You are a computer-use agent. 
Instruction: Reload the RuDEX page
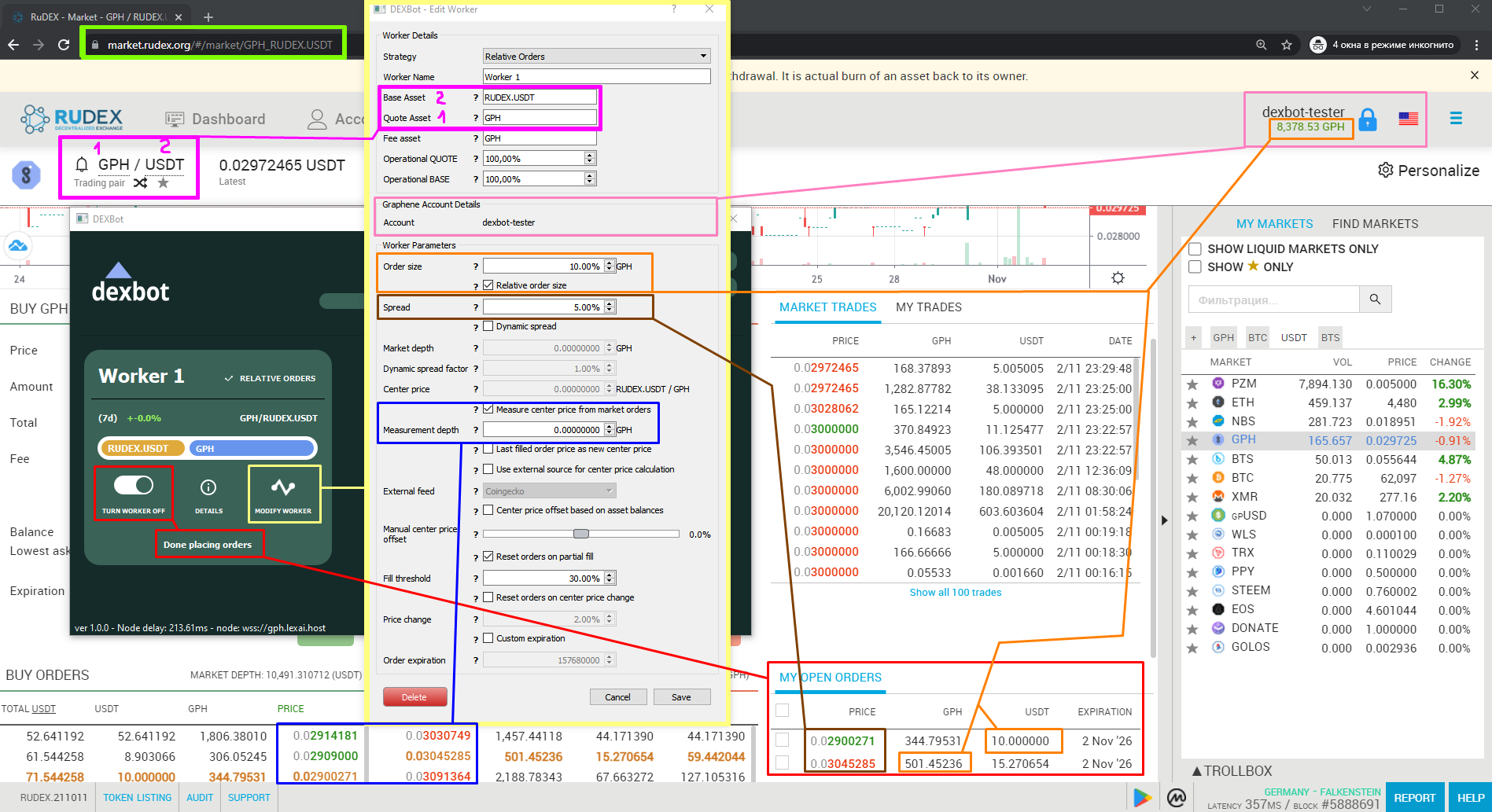tap(64, 45)
